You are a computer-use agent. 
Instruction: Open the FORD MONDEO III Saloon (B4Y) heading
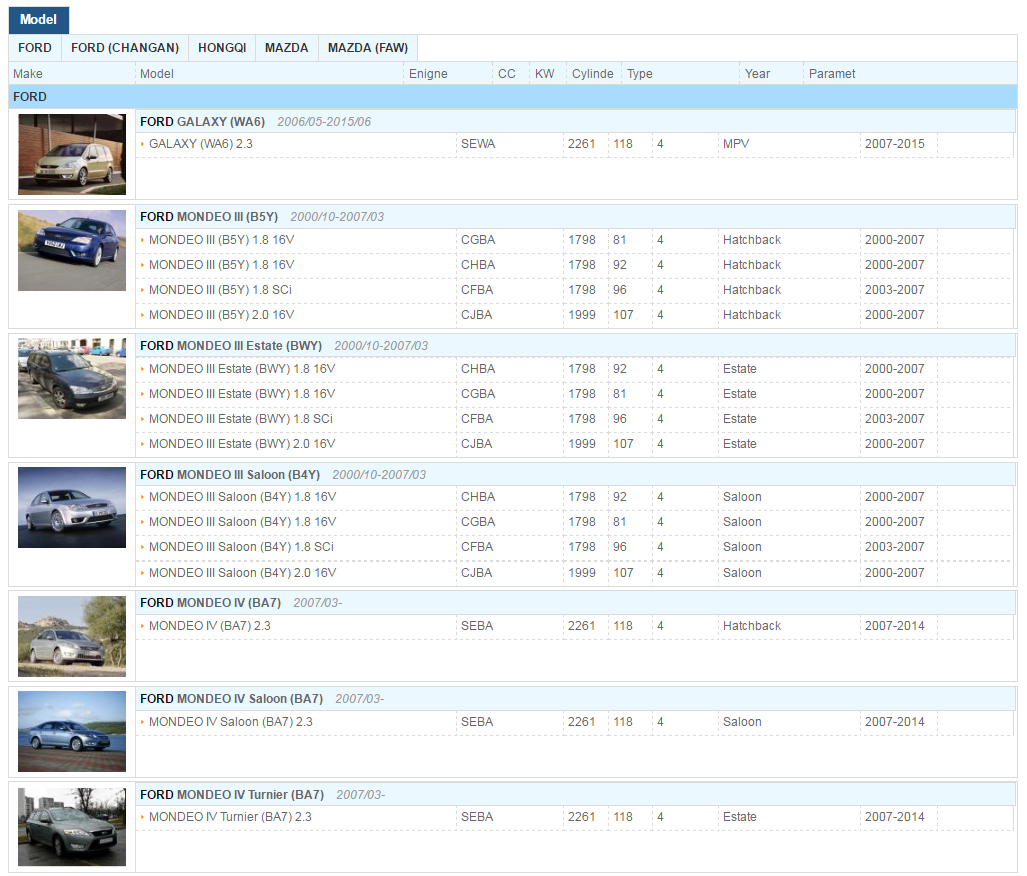coord(230,475)
